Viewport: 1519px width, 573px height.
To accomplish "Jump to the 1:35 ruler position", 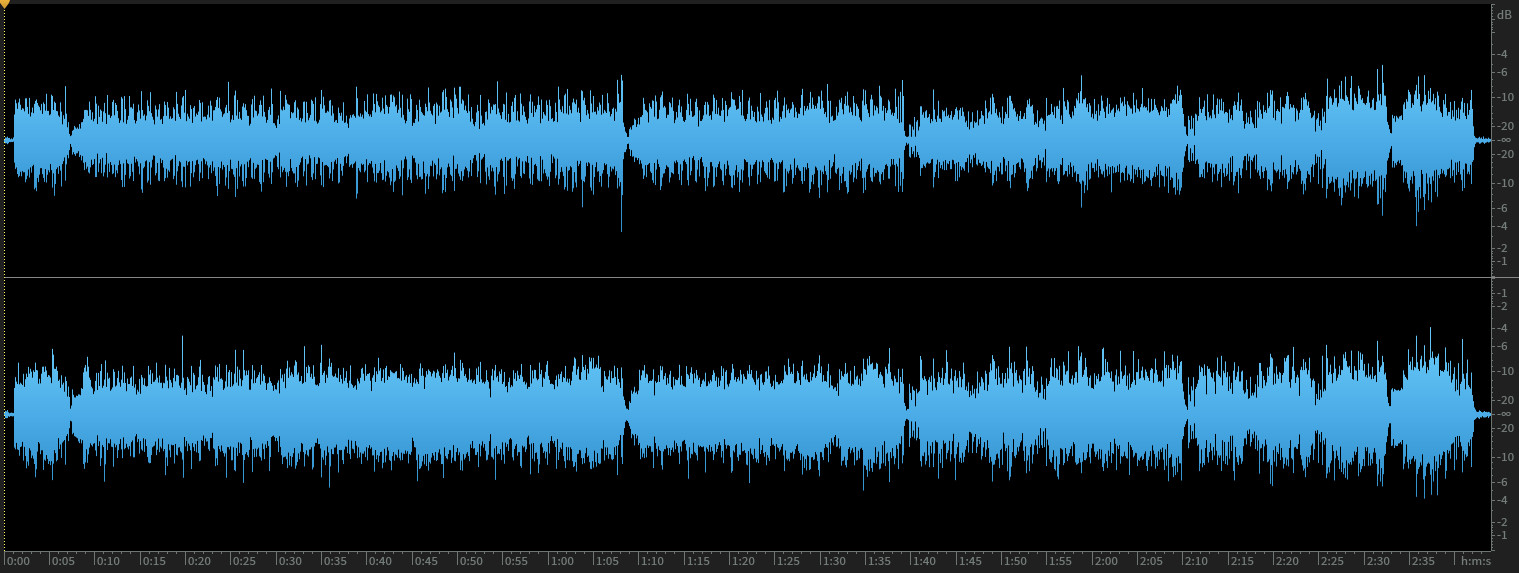I will pyautogui.click(x=880, y=561).
